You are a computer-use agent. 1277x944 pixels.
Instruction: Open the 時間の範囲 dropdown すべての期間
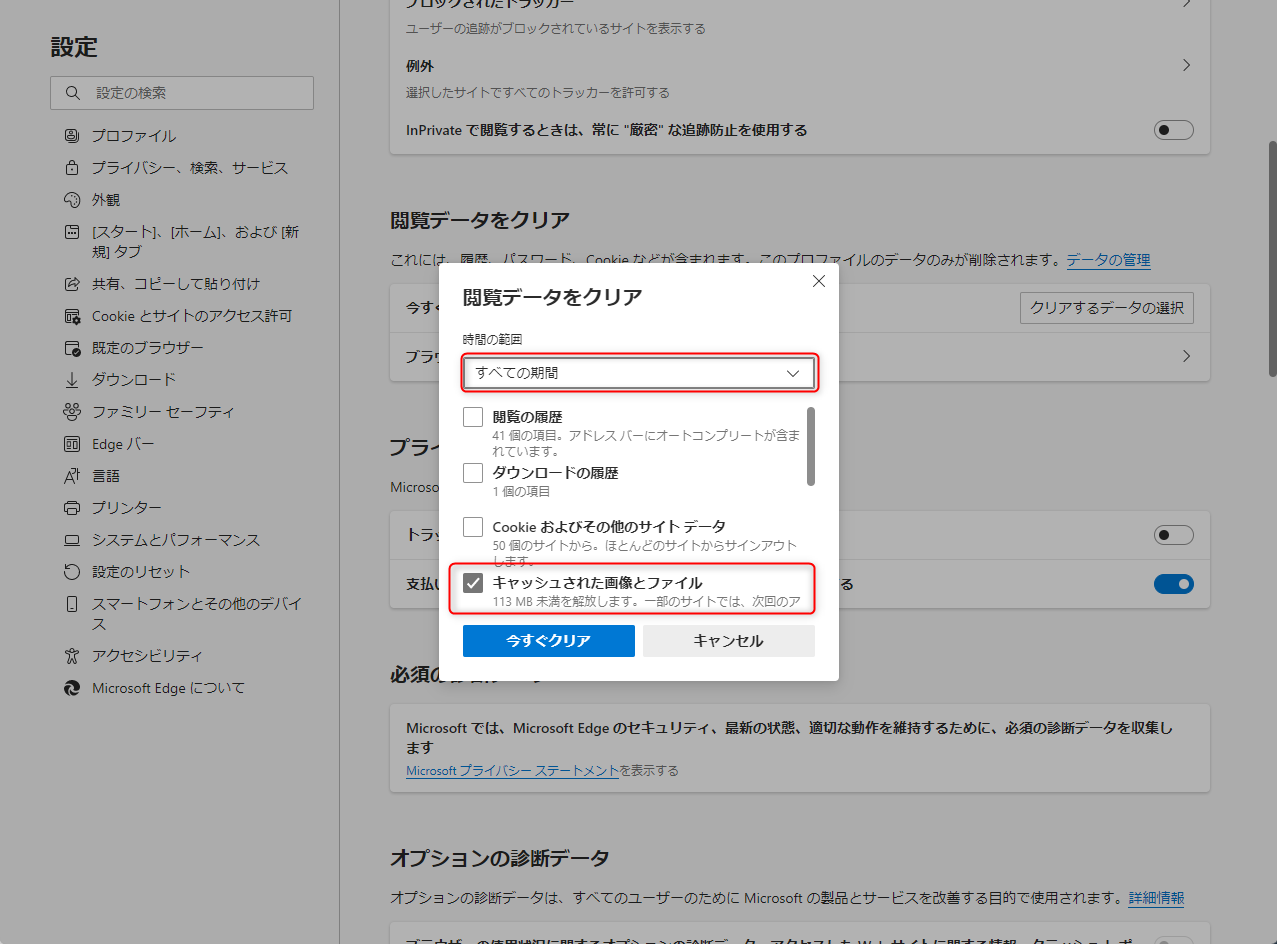639,373
